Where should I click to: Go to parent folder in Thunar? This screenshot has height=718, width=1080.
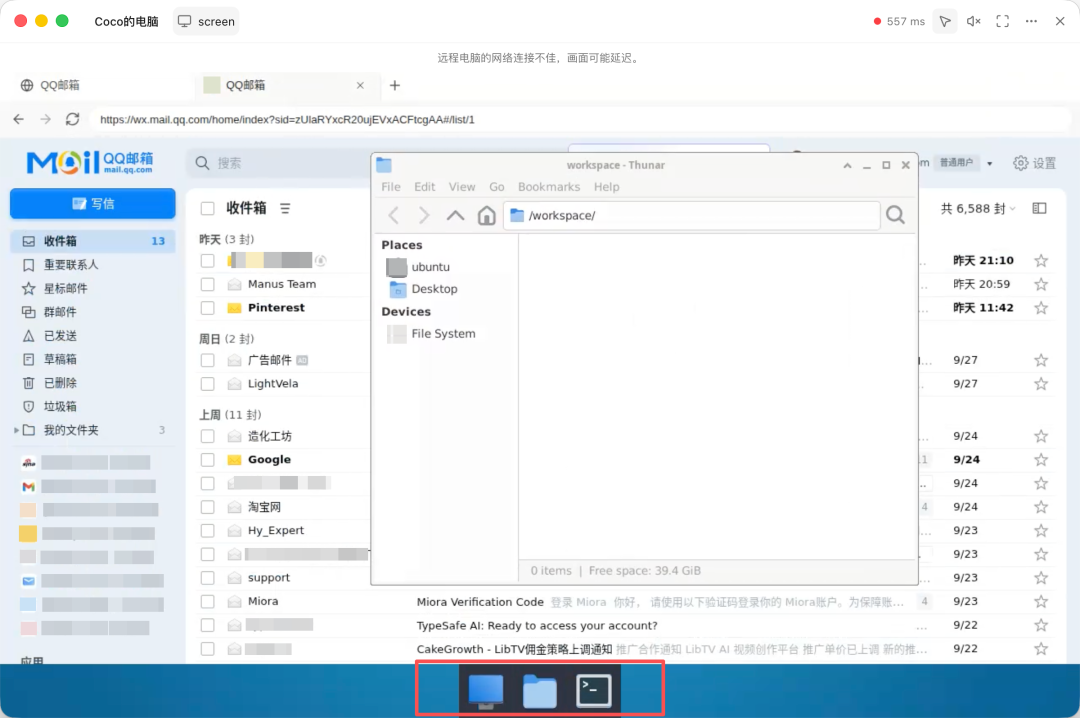[455, 216]
